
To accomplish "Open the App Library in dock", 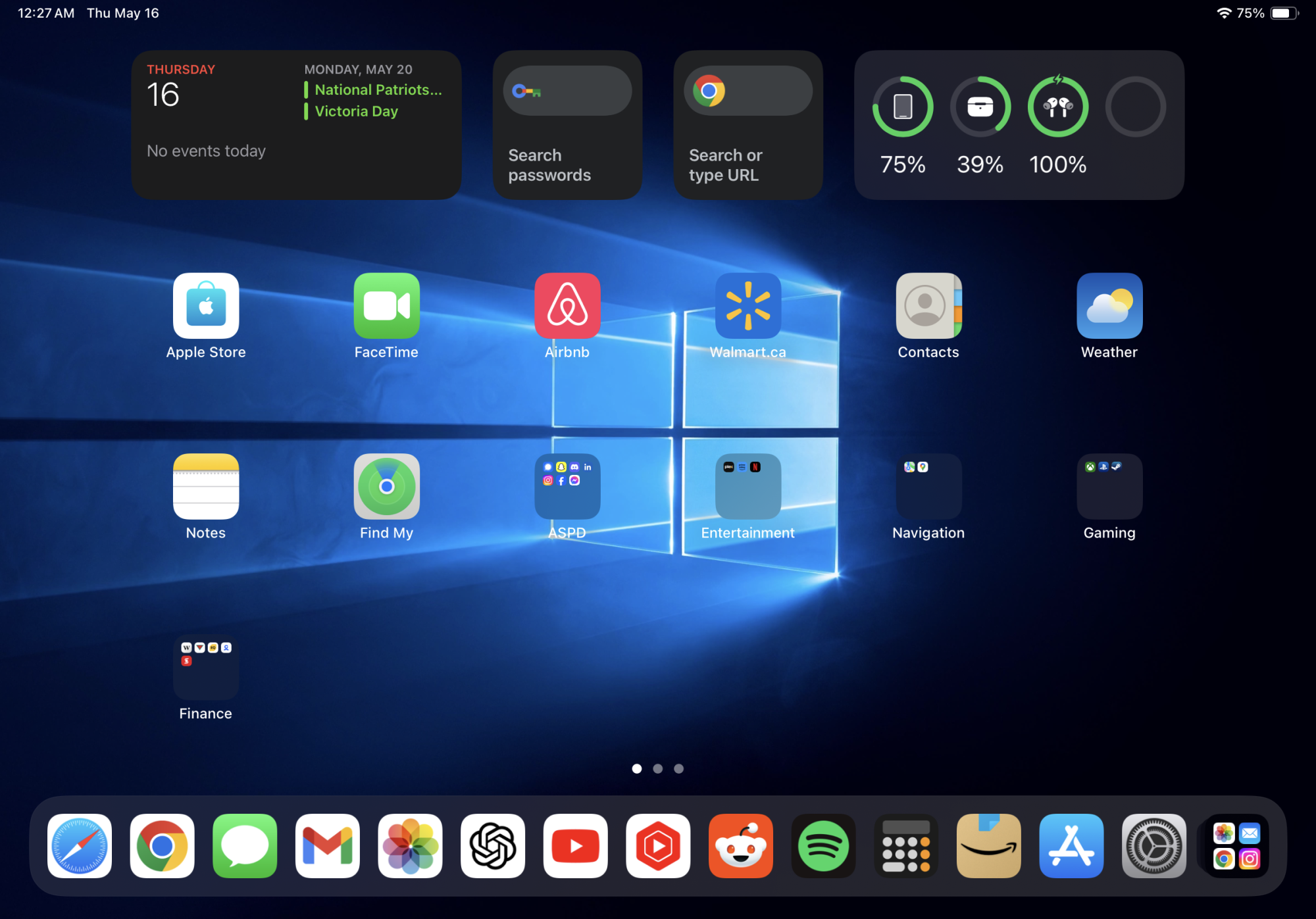I will 1236,846.
